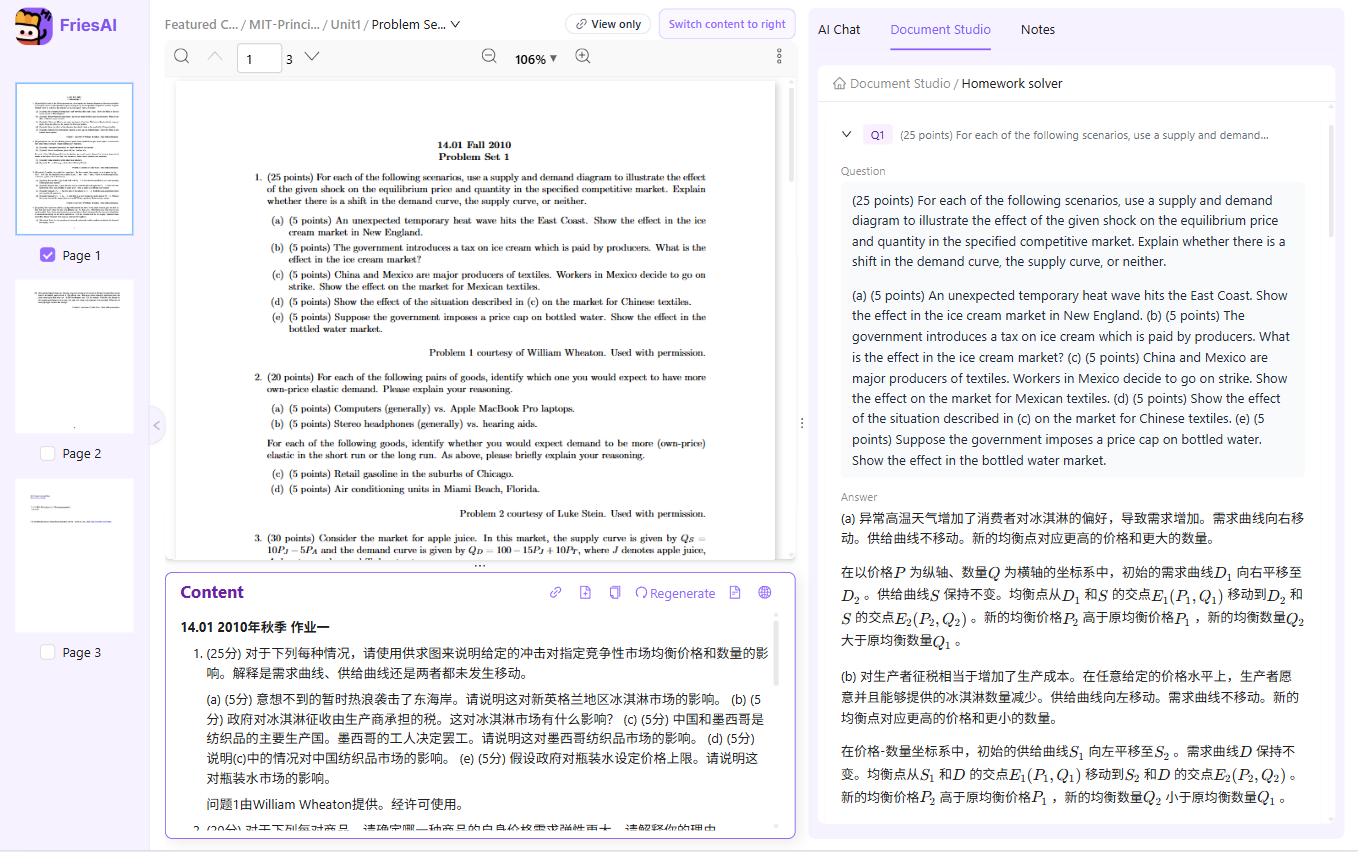The height and width of the screenshot is (852, 1358).
Task: Click the document icon beside Regenerate
Action: pos(735,593)
